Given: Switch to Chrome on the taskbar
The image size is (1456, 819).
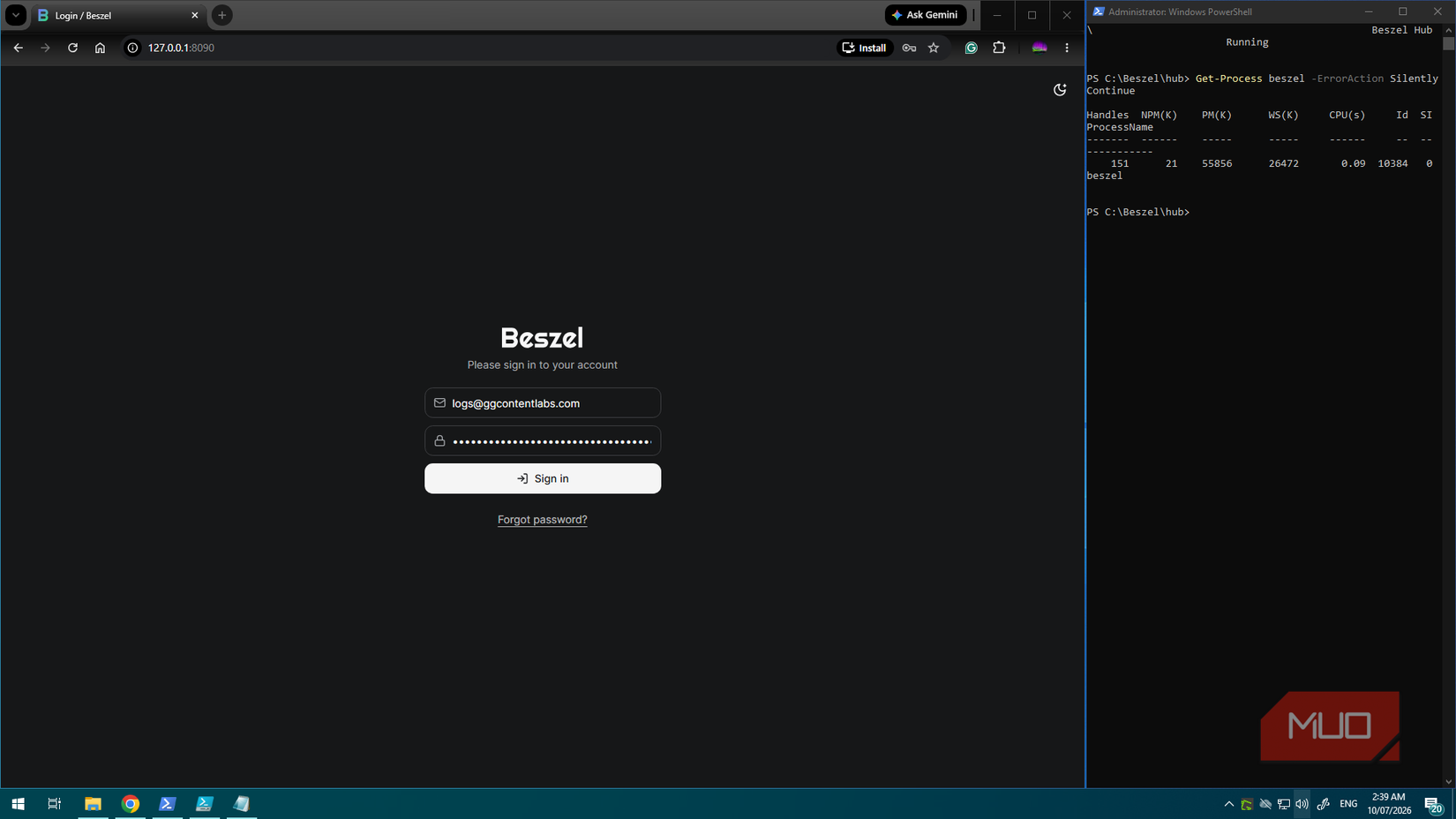Looking at the screenshot, I should 131,804.
